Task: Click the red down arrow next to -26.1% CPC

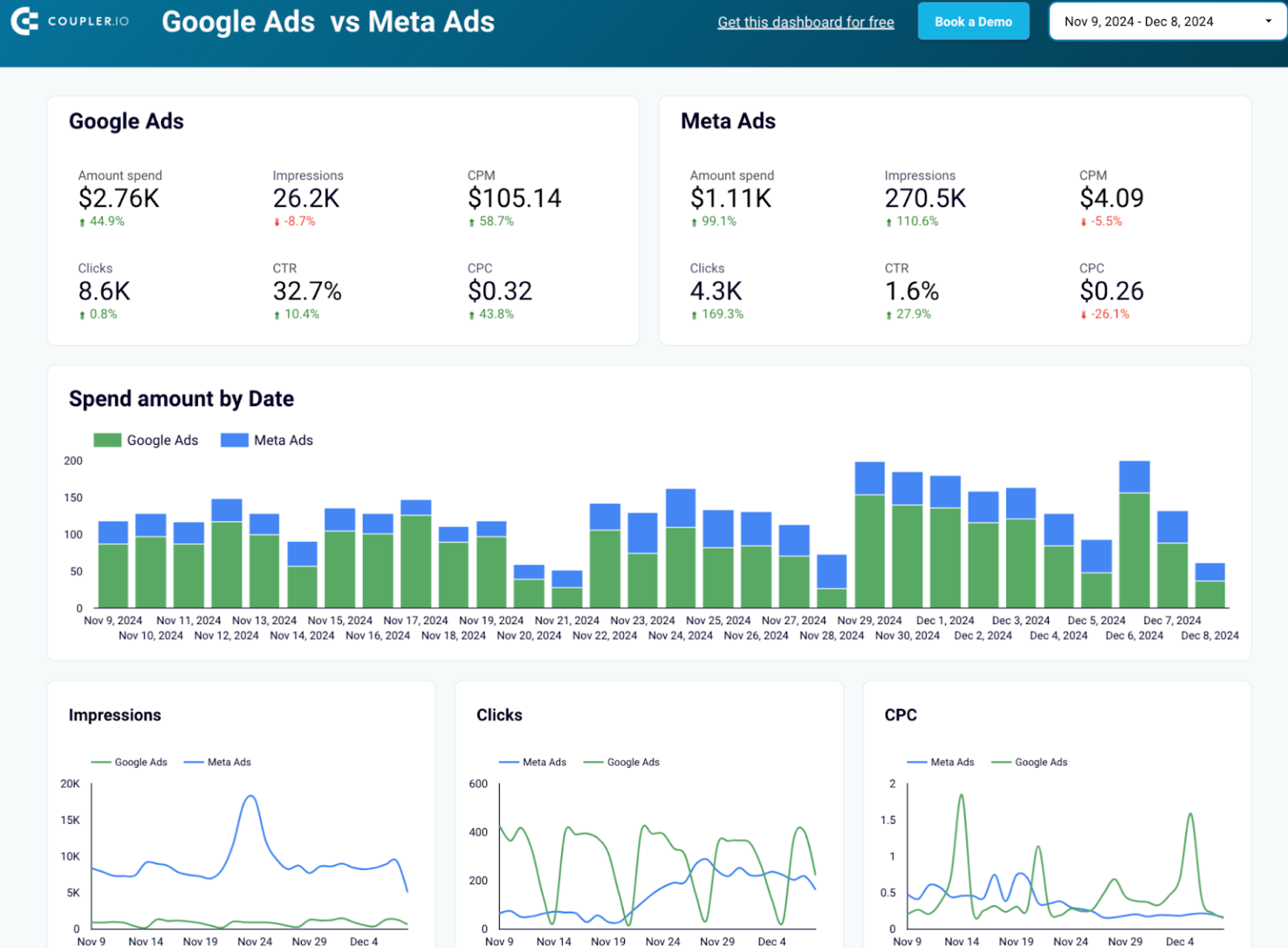Action: pos(1084,314)
